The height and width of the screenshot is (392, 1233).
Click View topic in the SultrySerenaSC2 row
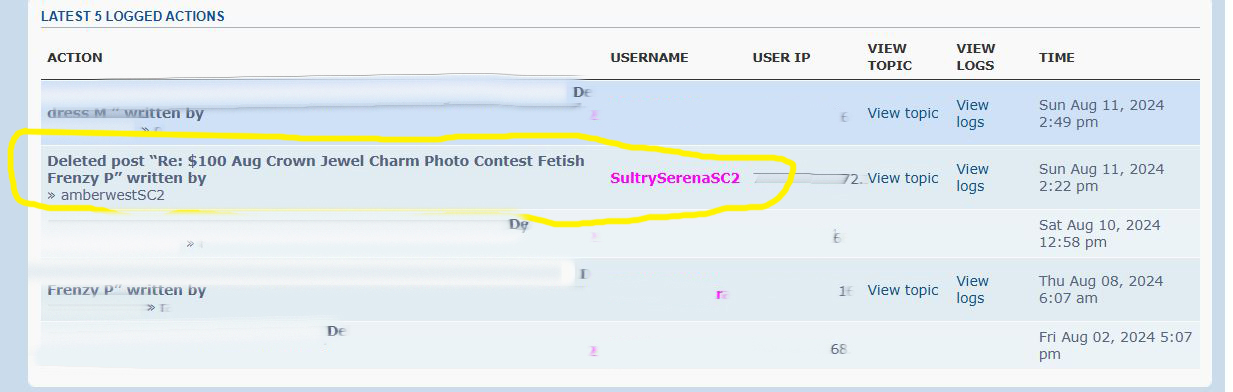[903, 178]
